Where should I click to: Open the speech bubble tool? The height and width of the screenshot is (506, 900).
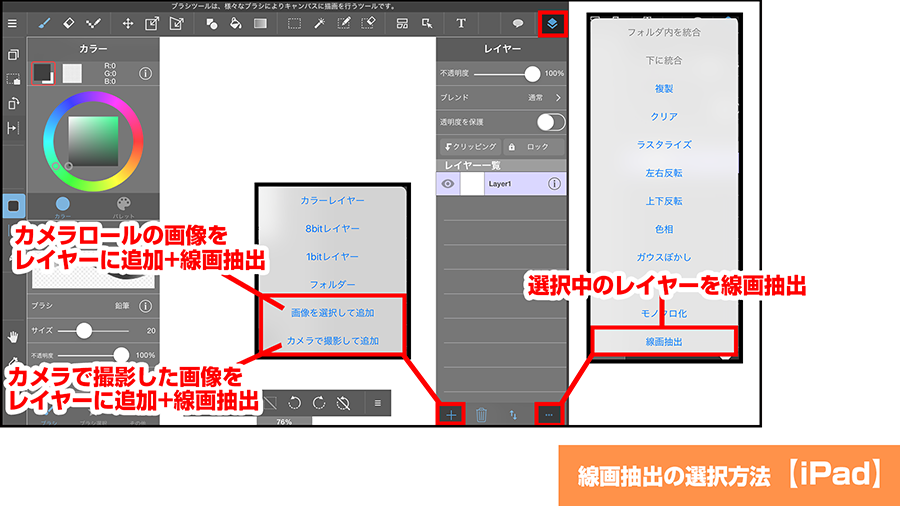click(518, 24)
